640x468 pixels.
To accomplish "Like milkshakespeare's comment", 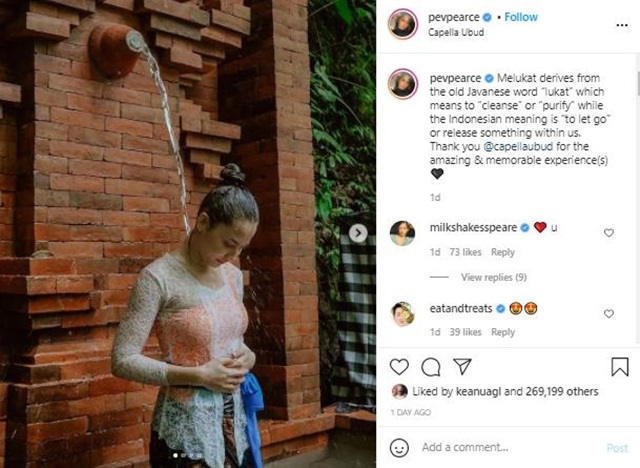I will pos(609,233).
